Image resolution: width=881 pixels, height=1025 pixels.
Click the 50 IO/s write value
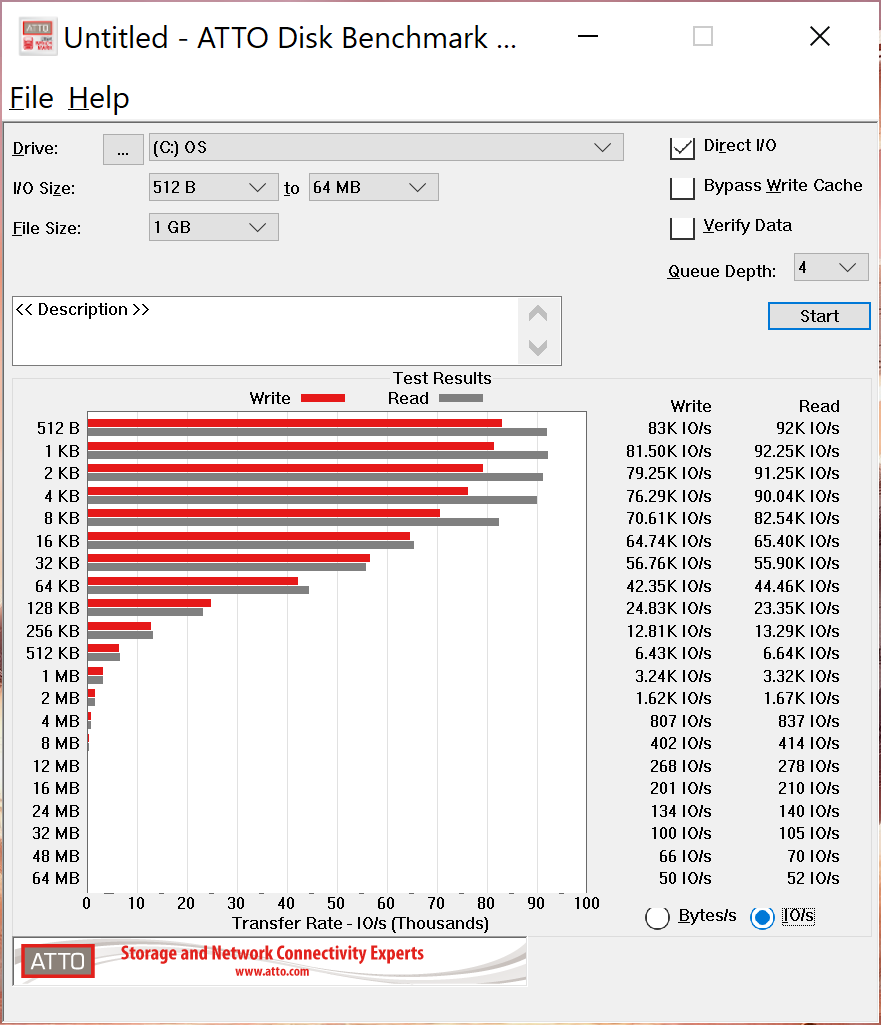tap(685, 879)
